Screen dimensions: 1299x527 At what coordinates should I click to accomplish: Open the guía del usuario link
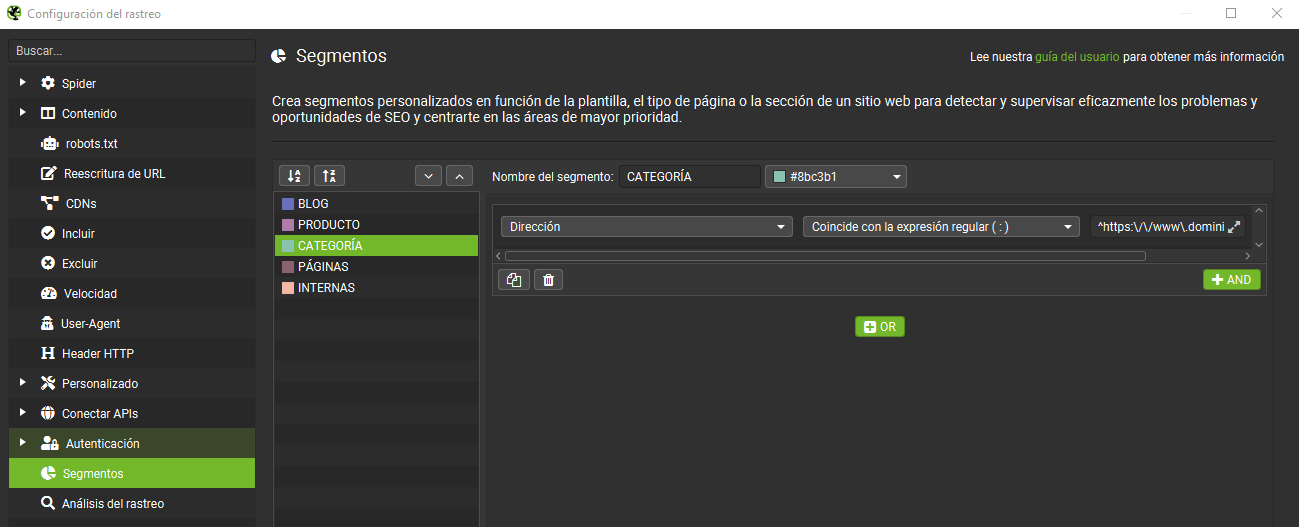click(x=1077, y=57)
